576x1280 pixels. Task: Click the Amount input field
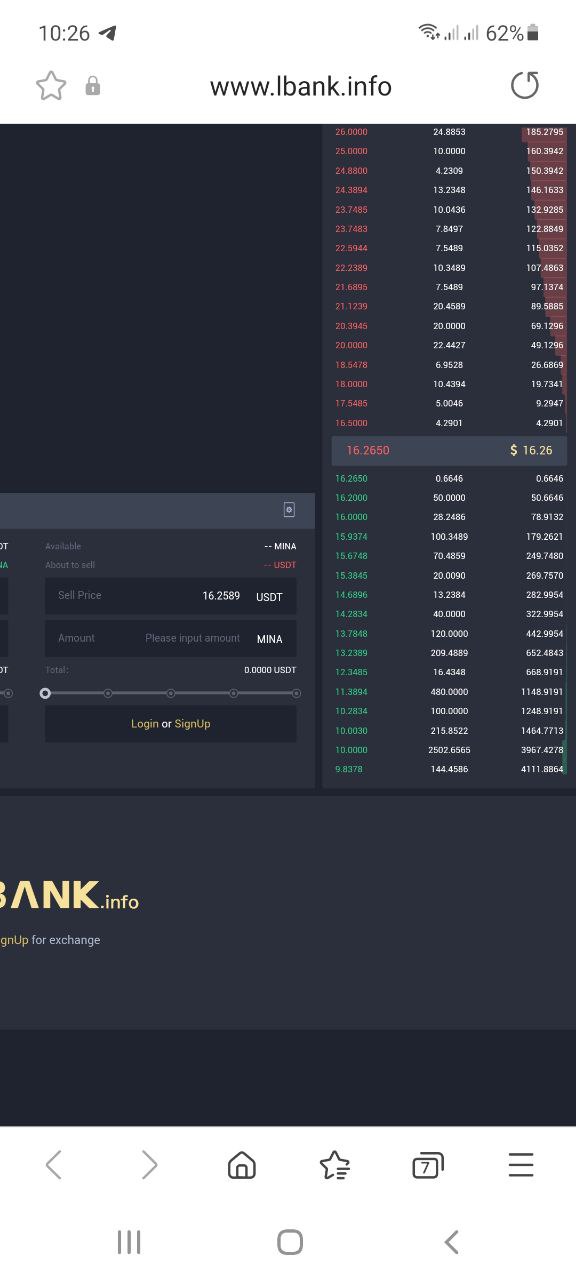tap(170, 638)
